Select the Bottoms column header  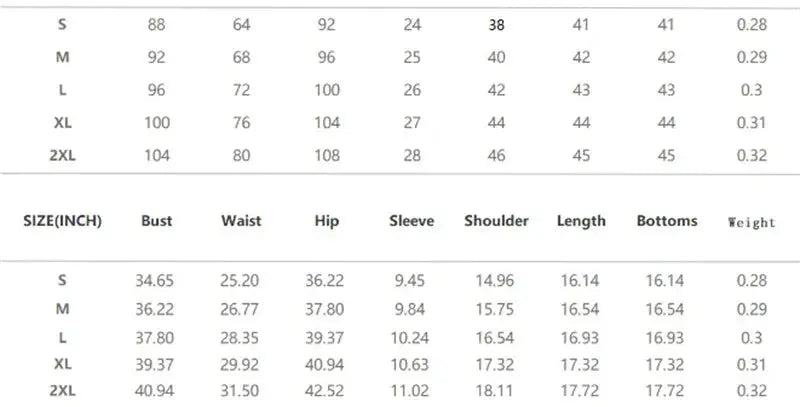tap(667, 221)
